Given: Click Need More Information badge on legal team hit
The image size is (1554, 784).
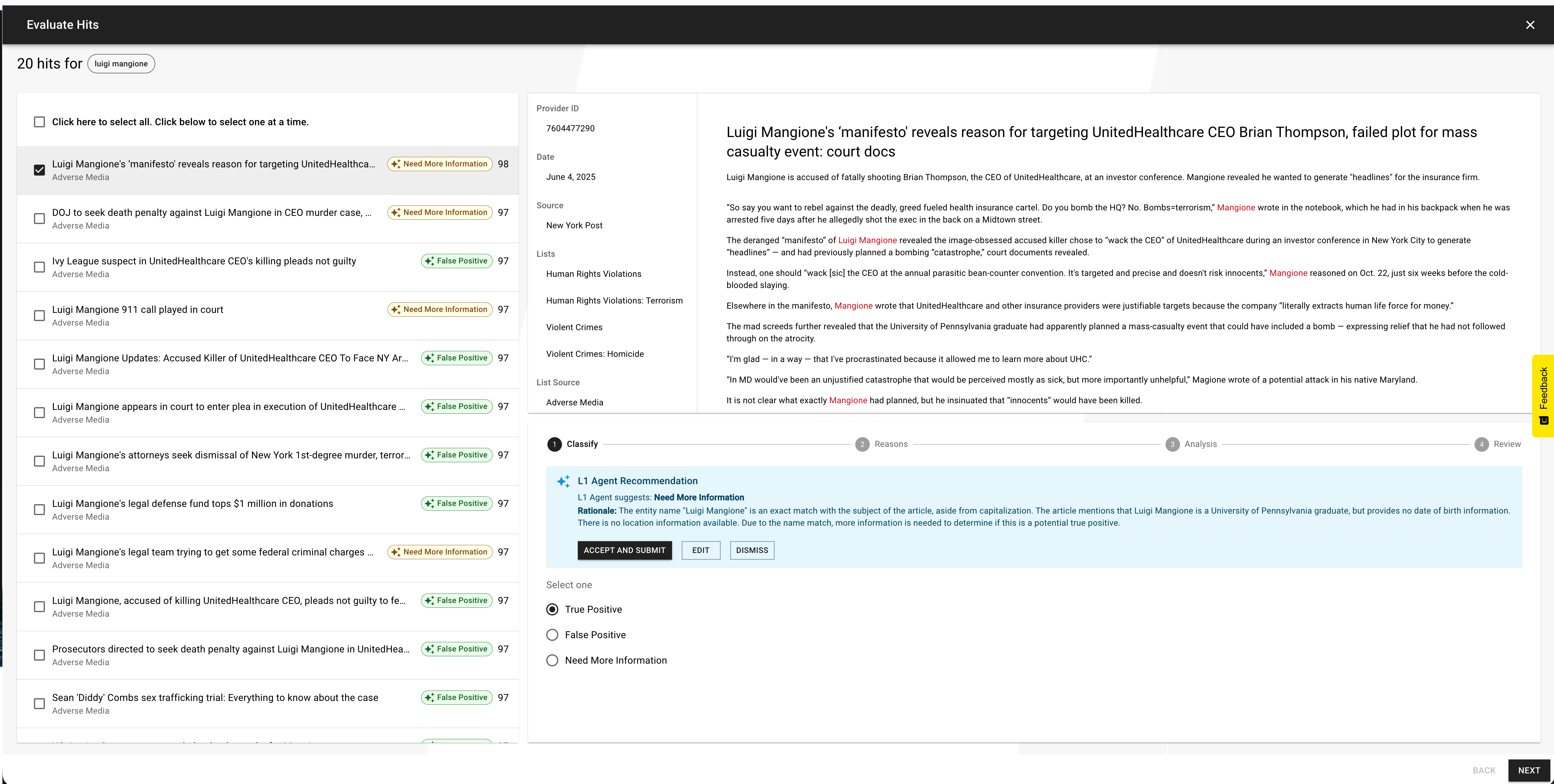Looking at the screenshot, I should click(x=440, y=552).
